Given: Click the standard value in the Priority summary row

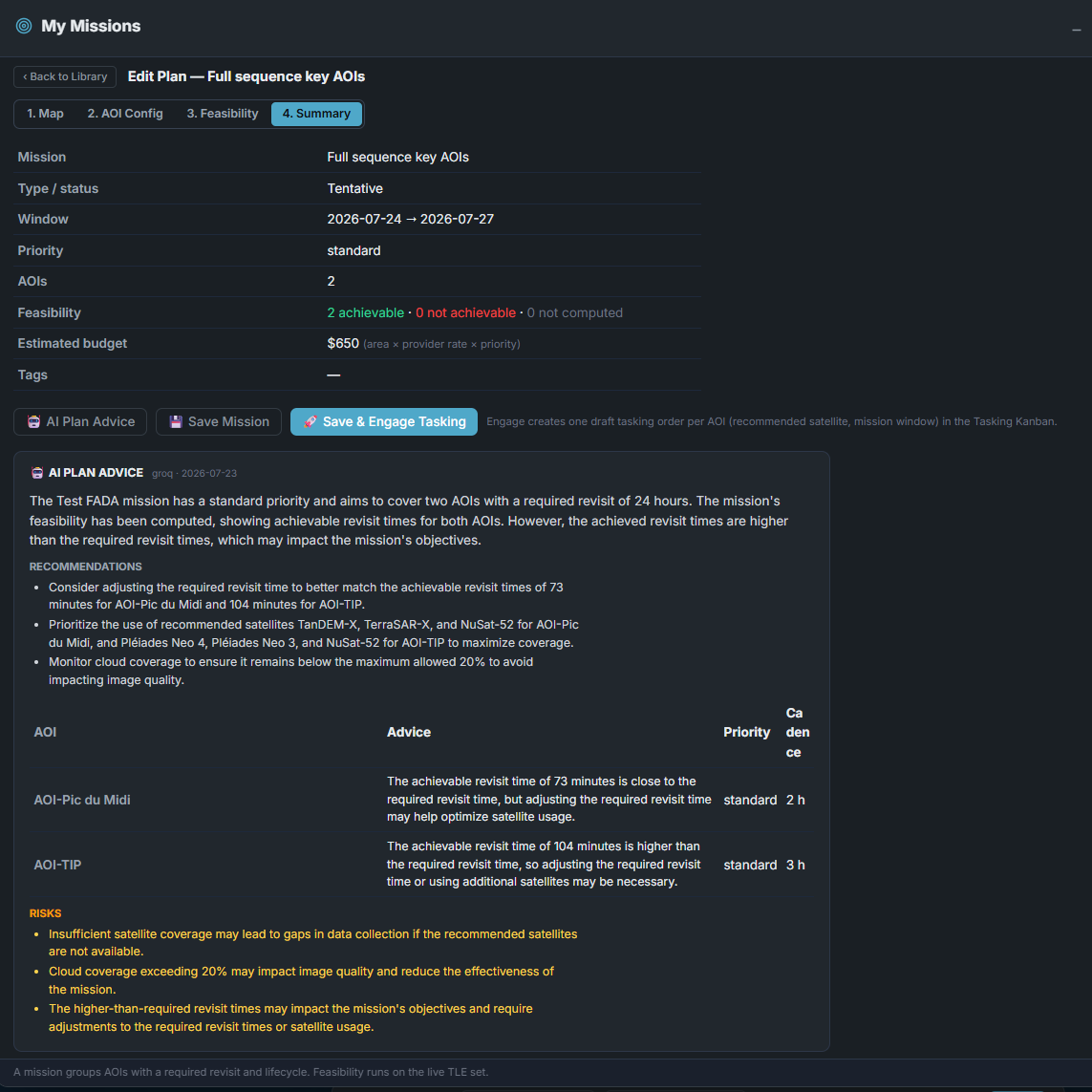Looking at the screenshot, I should [353, 250].
